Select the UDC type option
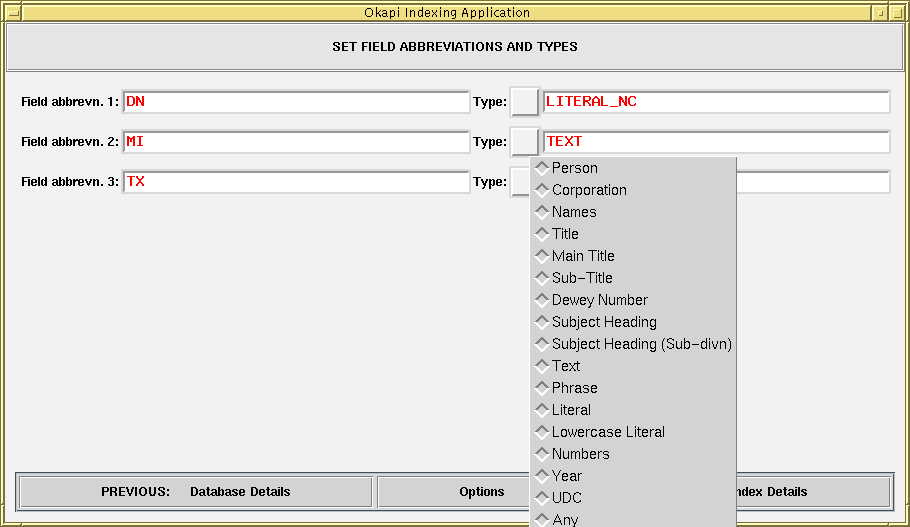 633,499
